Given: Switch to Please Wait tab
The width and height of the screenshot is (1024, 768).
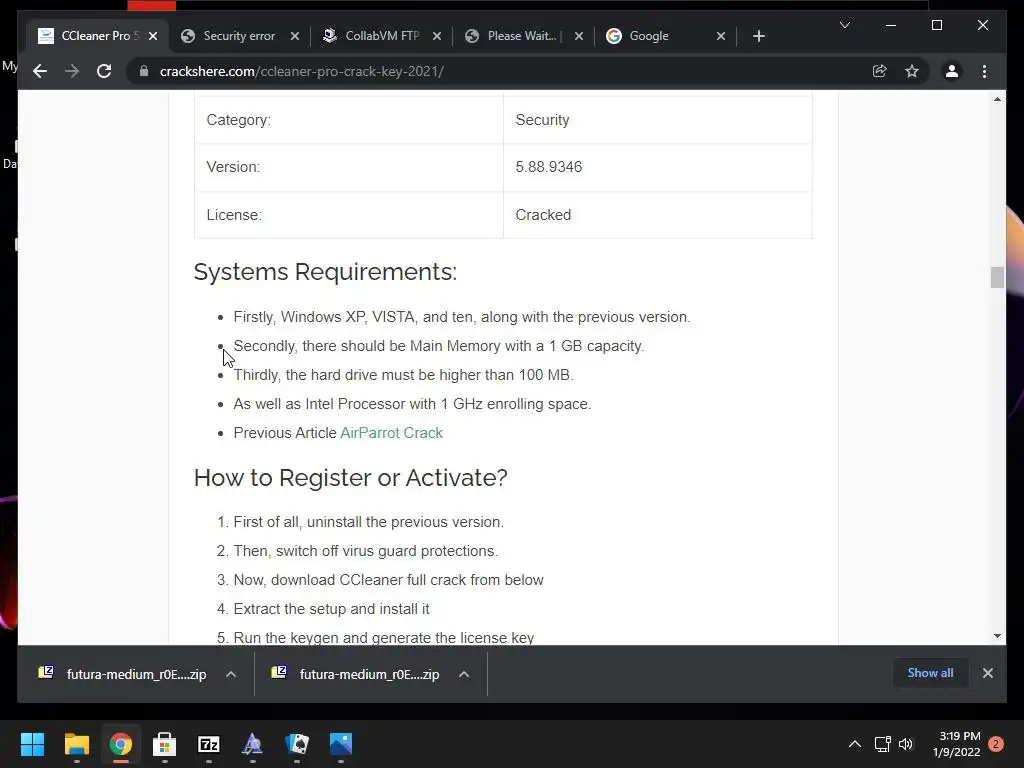Looking at the screenshot, I should (521, 36).
